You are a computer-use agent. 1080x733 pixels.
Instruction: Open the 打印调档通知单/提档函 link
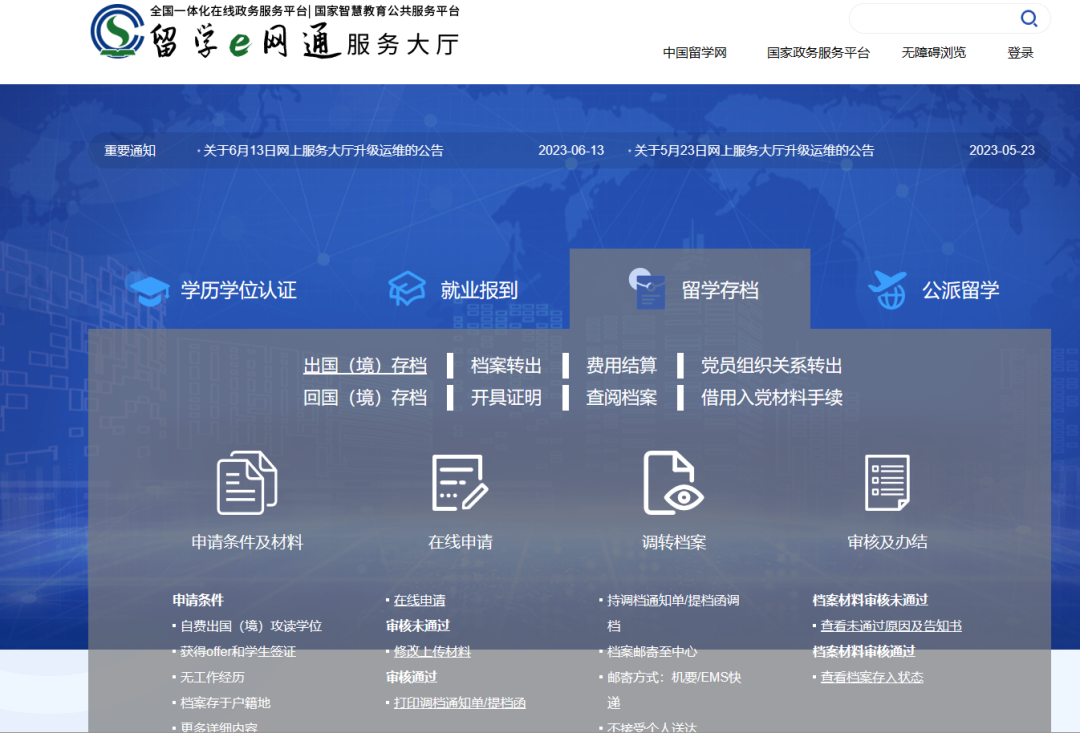(x=459, y=703)
